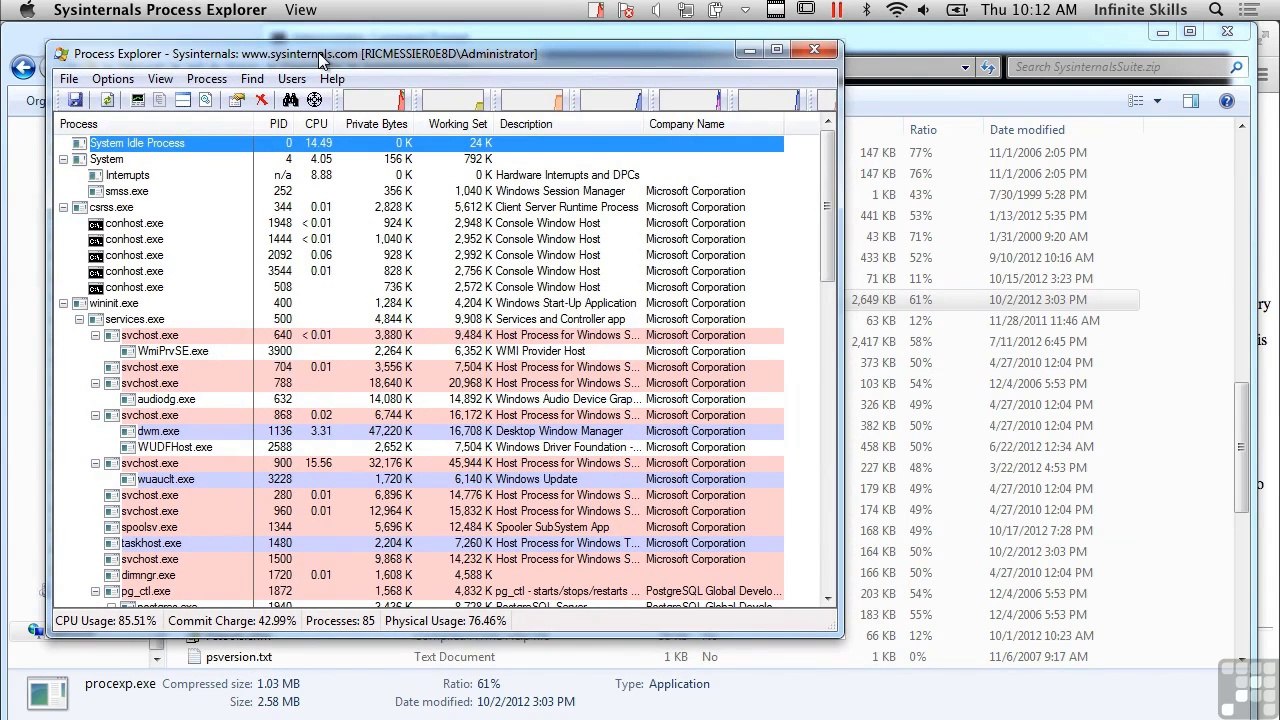Collapse the csrss.exe tree node
This screenshot has height=720, width=1280.
(63, 207)
